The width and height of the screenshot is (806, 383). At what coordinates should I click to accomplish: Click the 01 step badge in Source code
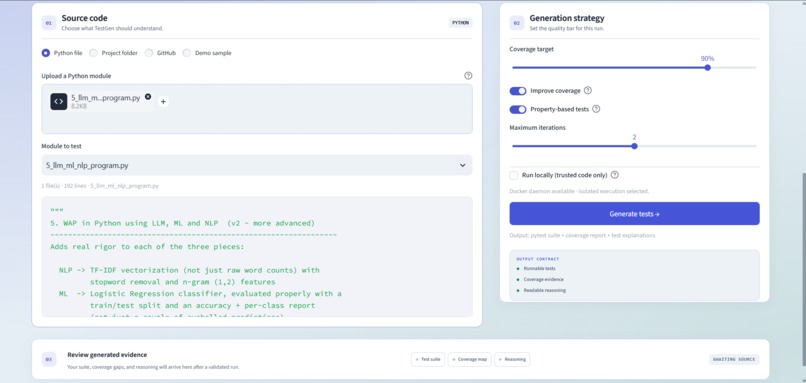tap(49, 23)
